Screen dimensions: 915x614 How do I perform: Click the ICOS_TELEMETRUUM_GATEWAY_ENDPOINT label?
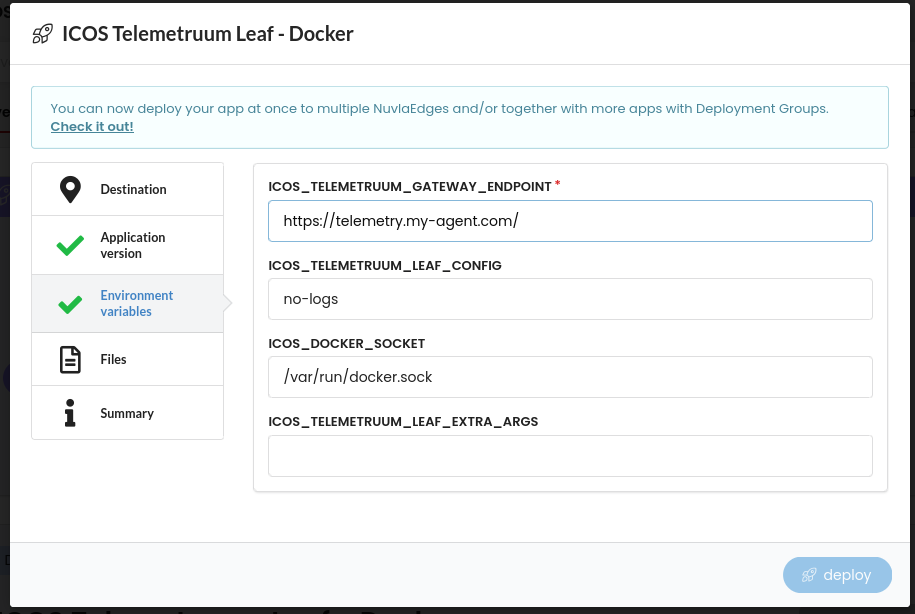coord(410,187)
